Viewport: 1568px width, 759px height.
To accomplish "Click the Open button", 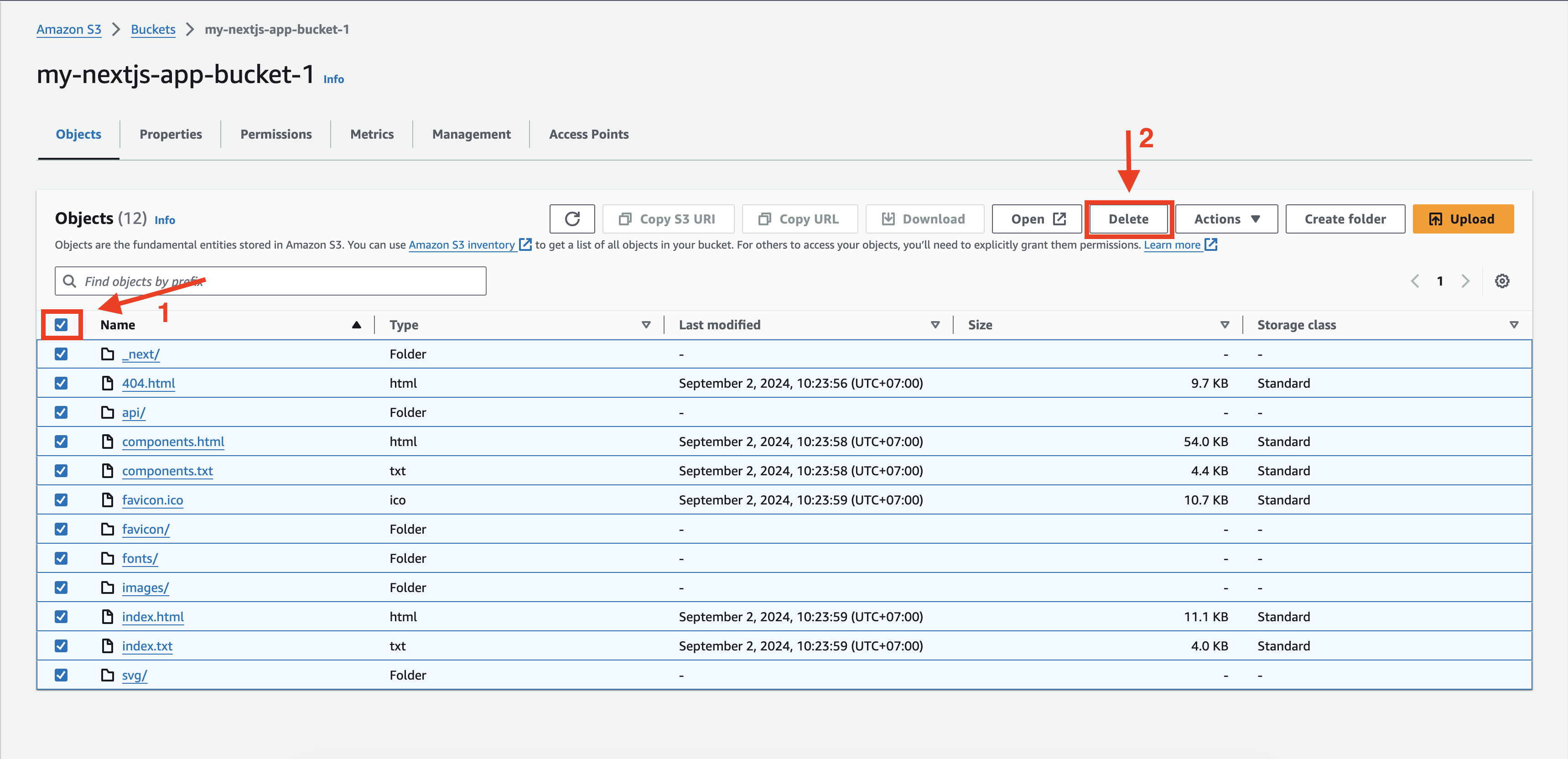I will (1037, 219).
